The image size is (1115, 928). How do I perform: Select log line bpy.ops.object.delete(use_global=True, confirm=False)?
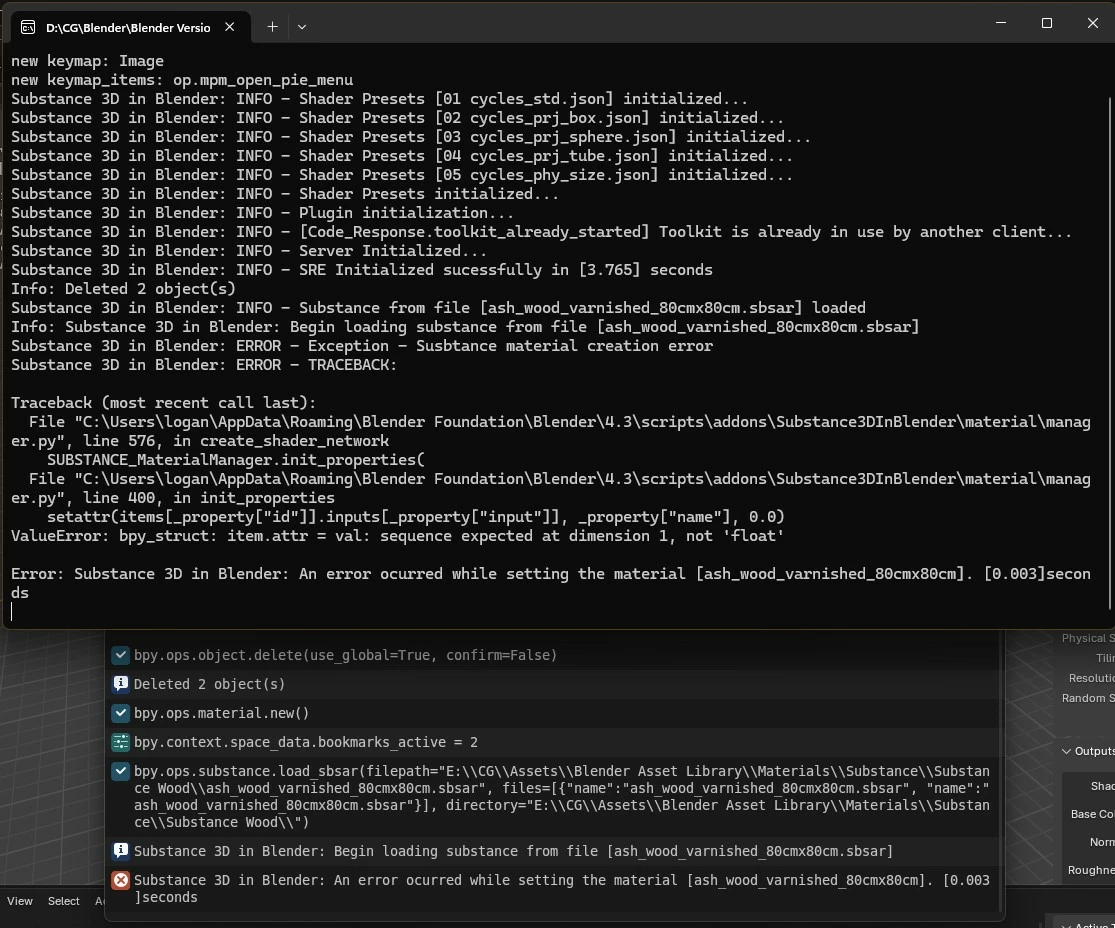coord(553,655)
